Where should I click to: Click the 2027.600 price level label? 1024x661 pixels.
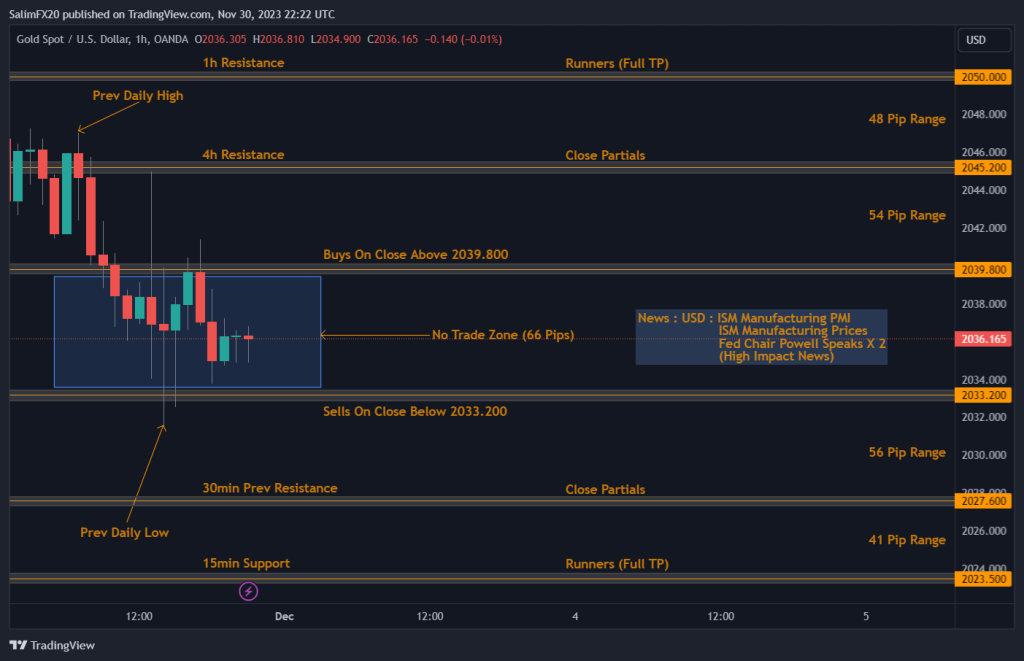click(983, 501)
